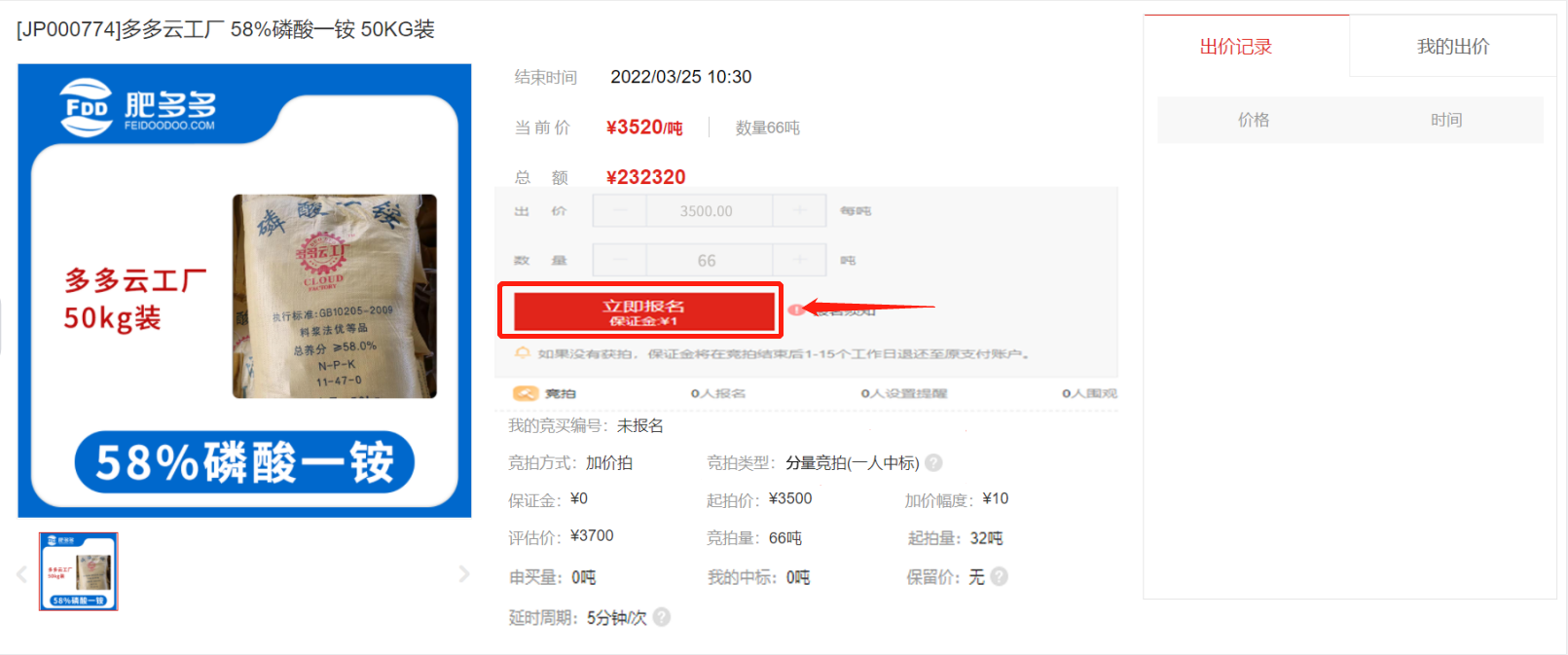Decrease the 出价 bid price
Viewport: 1568px width, 655px height.
point(619,210)
